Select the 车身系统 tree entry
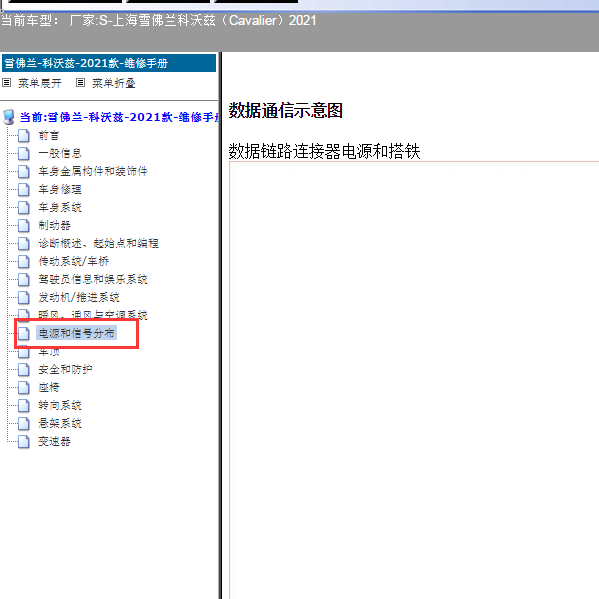The image size is (599, 599). pyautogui.click(x=60, y=207)
